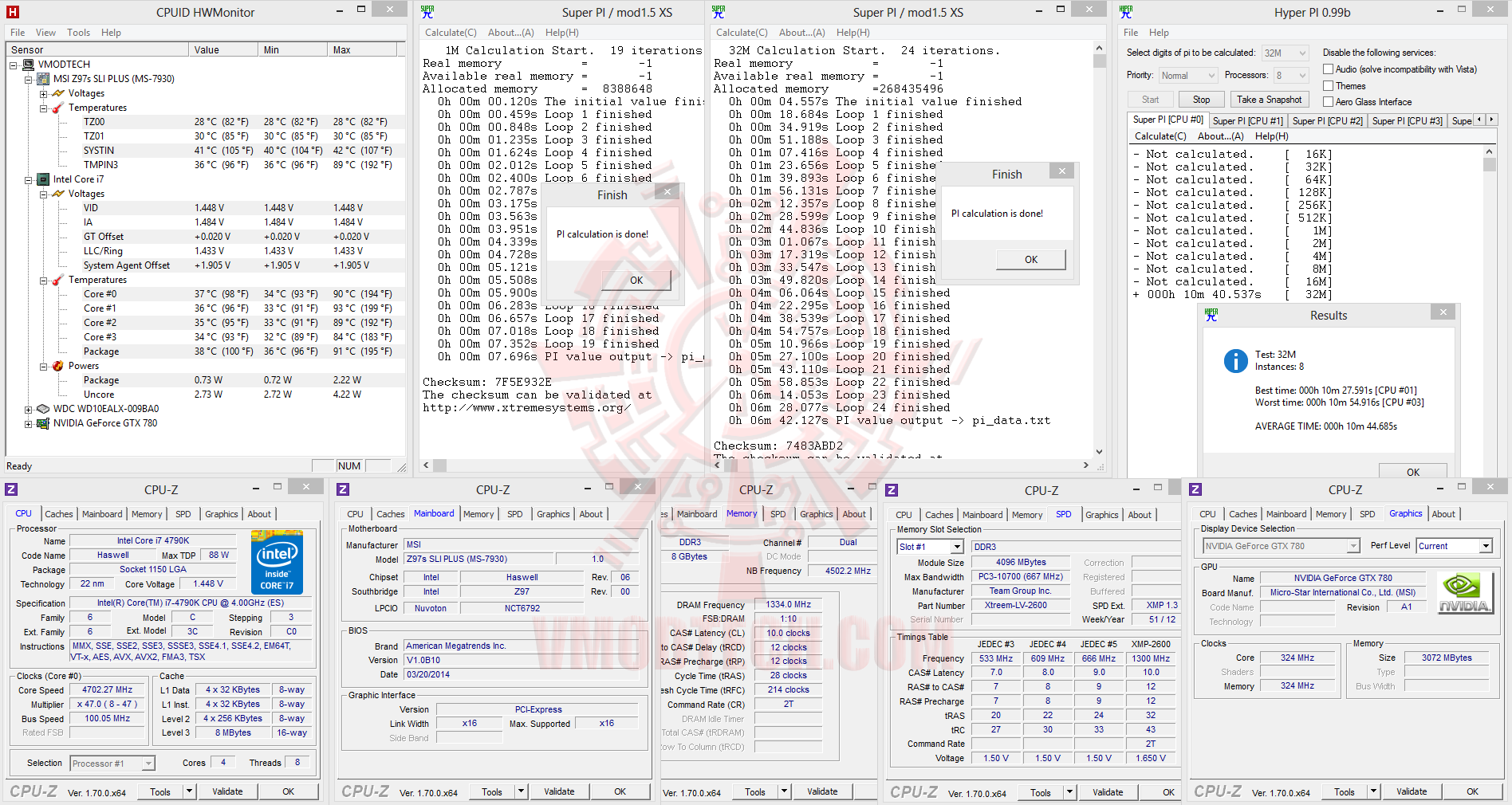Open About tab in CPU-Z Display Device window
This screenshot has width=1512, height=805.
[x=1443, y=514]
